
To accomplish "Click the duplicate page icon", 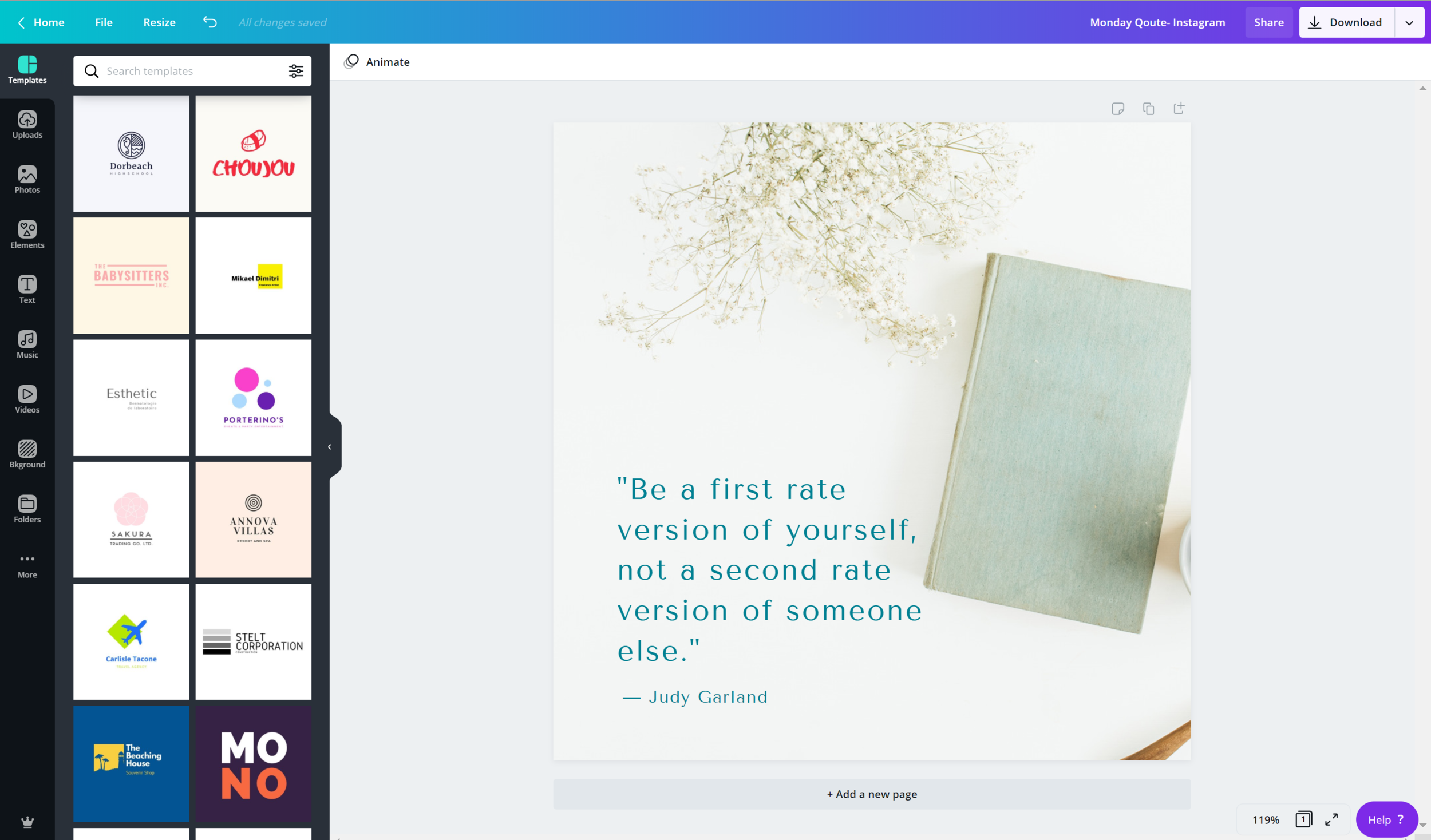I will 1148,109.
